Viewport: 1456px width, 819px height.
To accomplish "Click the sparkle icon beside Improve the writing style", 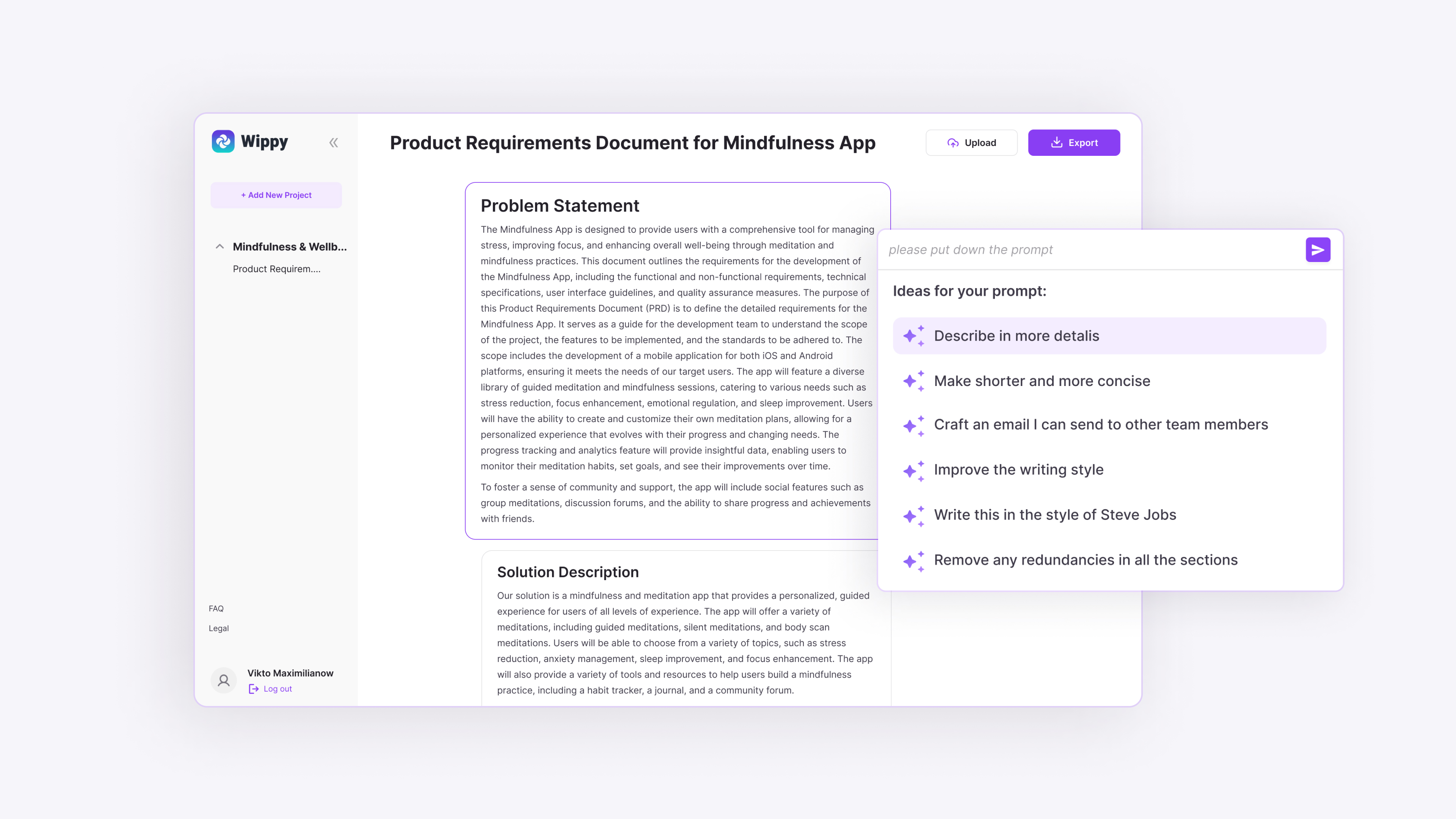I will (x=913, y=470).
